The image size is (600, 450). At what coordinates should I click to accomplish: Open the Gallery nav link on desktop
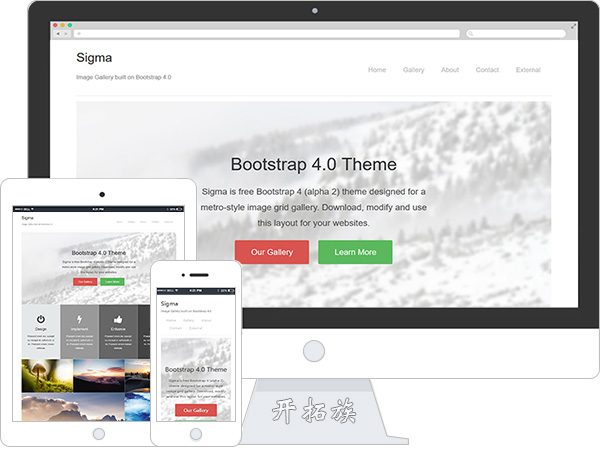[413, 70]
